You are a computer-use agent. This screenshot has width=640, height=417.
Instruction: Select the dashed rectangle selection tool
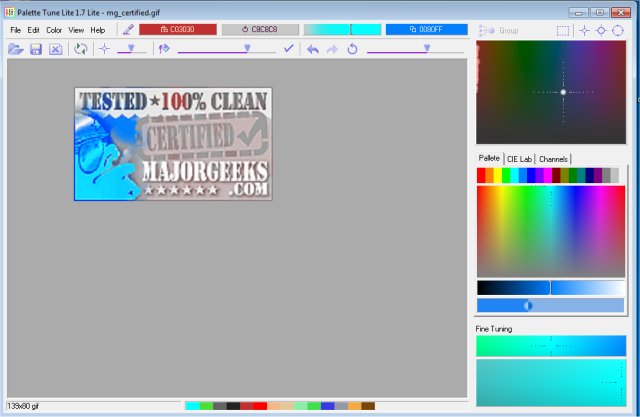pyautogui.click(x=563, y=31)
